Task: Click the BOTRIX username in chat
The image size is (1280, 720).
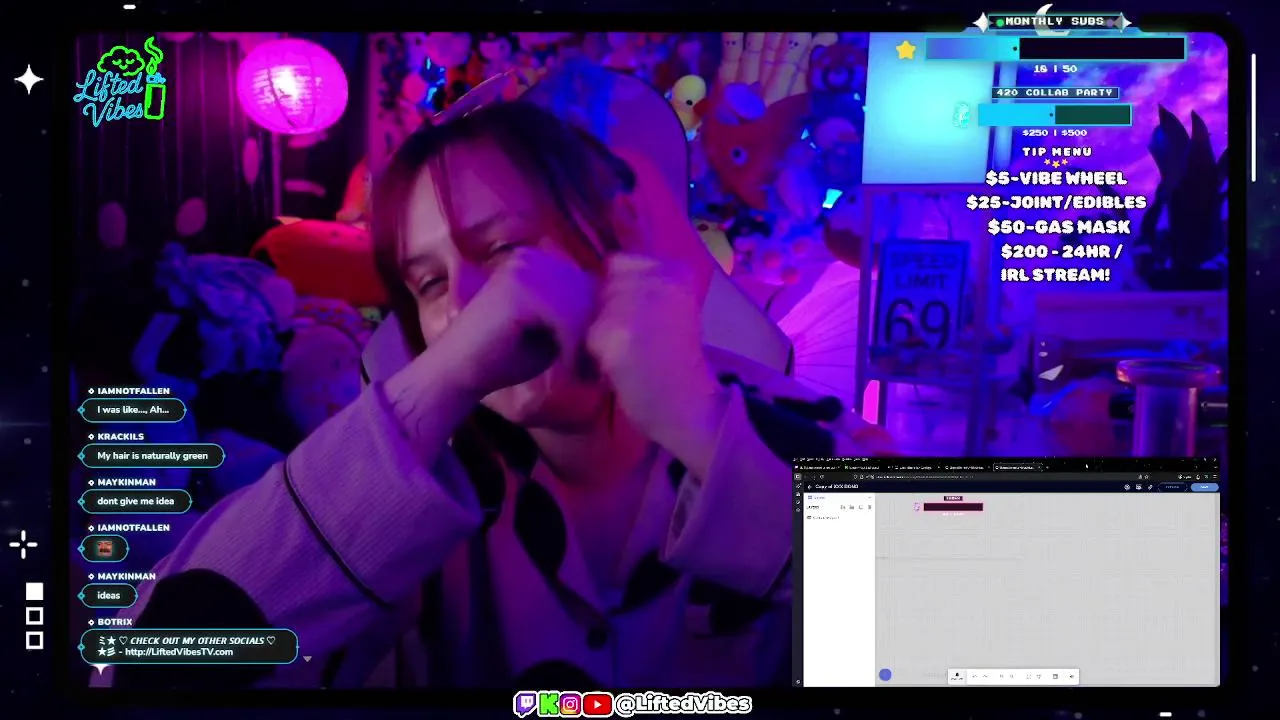Action: 114,622
